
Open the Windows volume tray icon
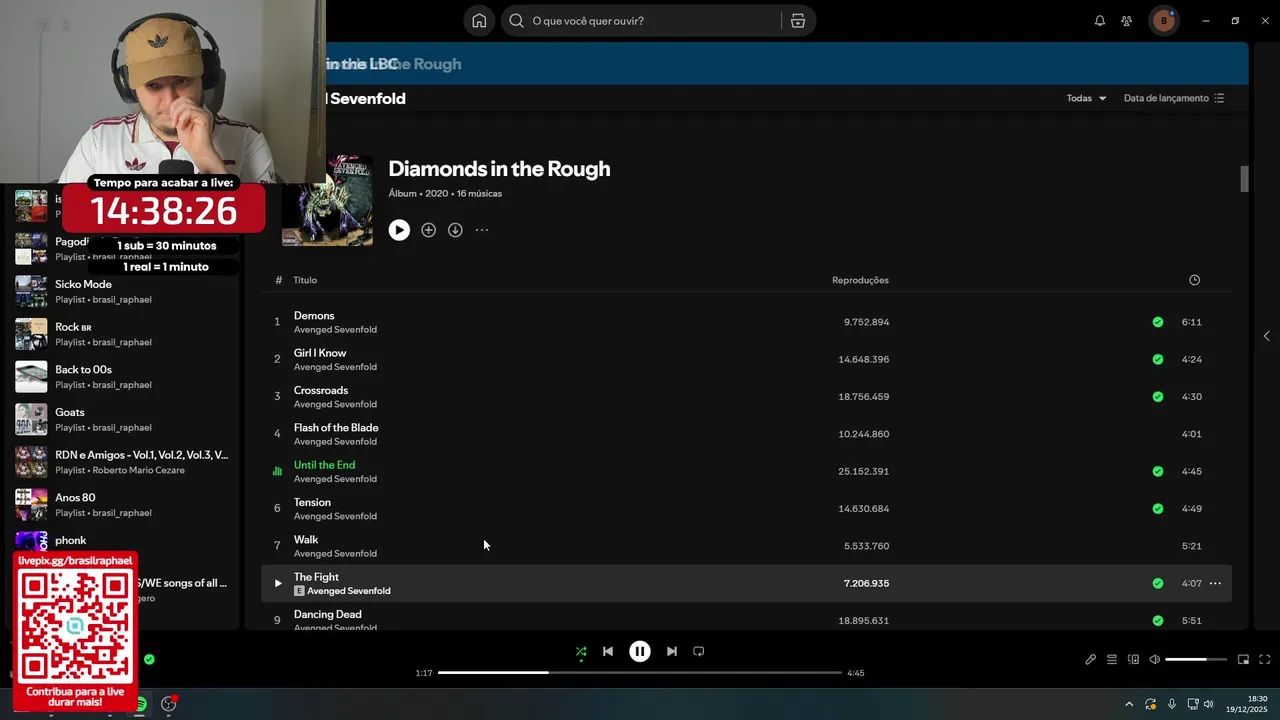click(x=1208, y=704)
